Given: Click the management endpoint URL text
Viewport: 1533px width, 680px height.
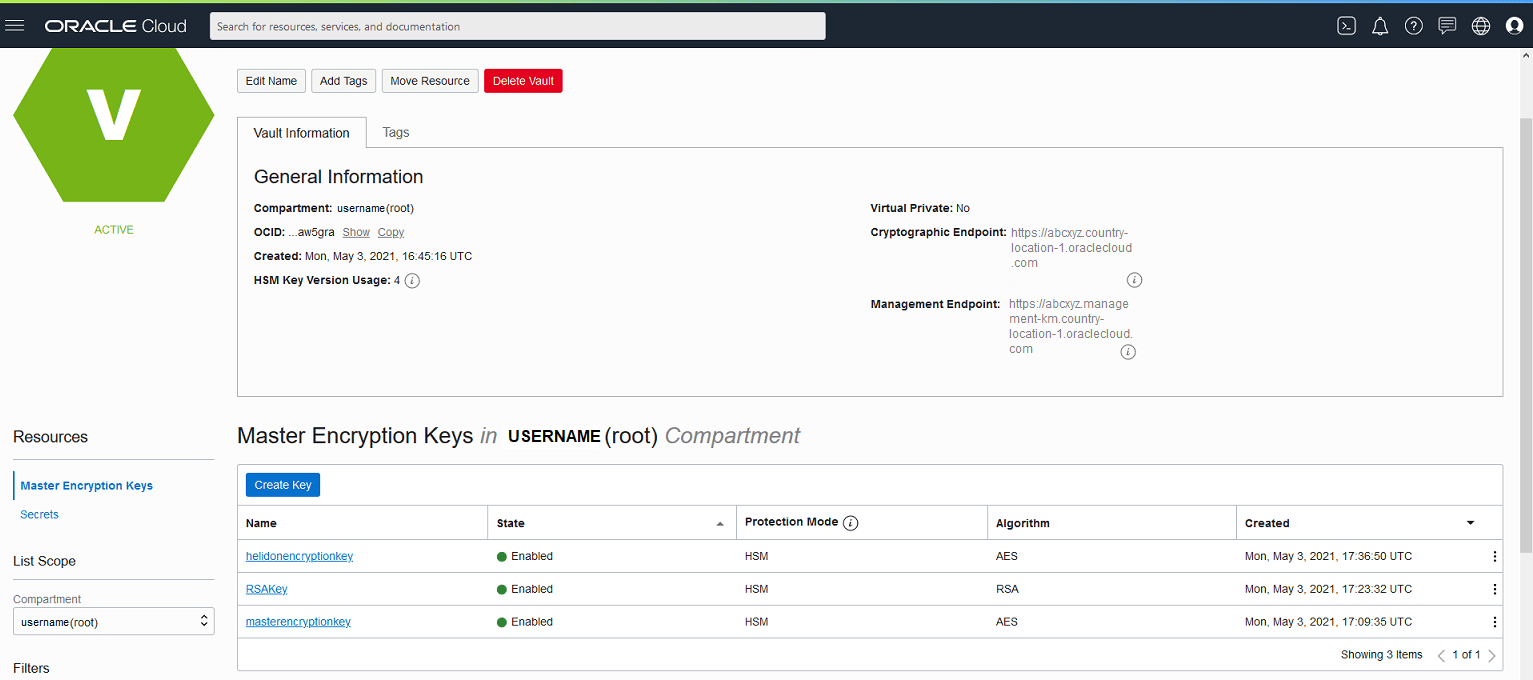Looking at the screenshot, I should 1071,326.
